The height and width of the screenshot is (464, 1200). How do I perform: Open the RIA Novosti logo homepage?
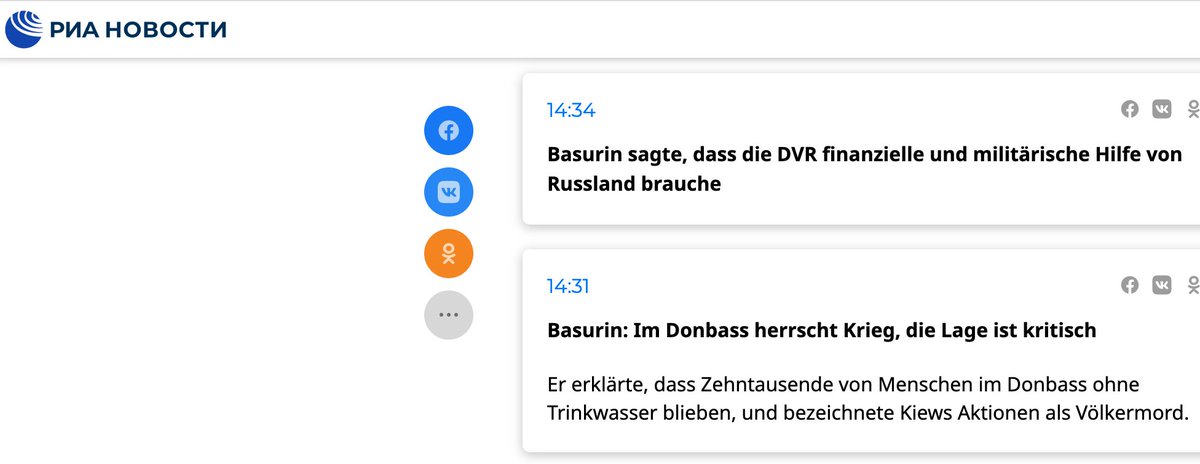pos(116,29)
